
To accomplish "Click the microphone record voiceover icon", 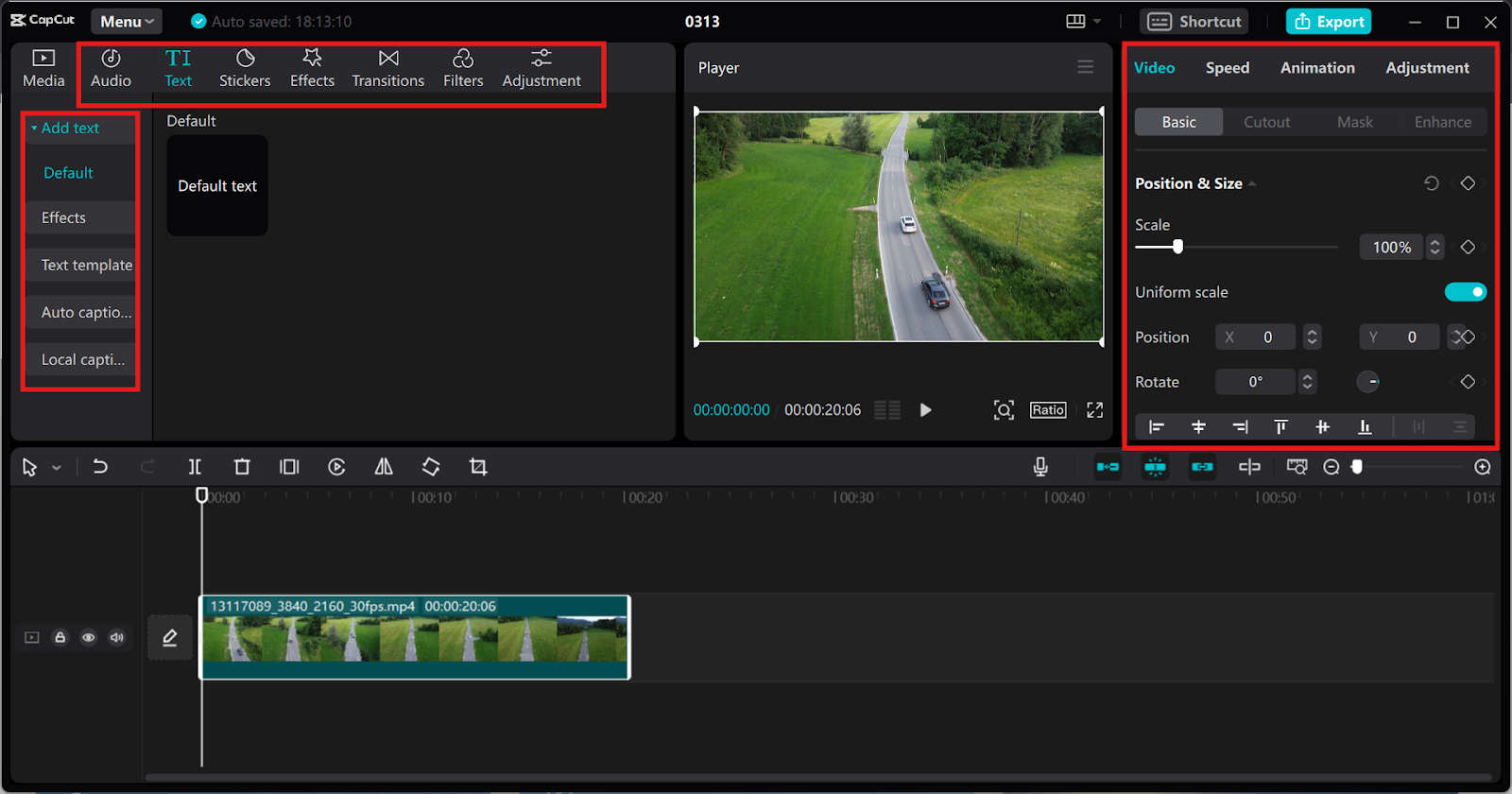I will 1040,467.
